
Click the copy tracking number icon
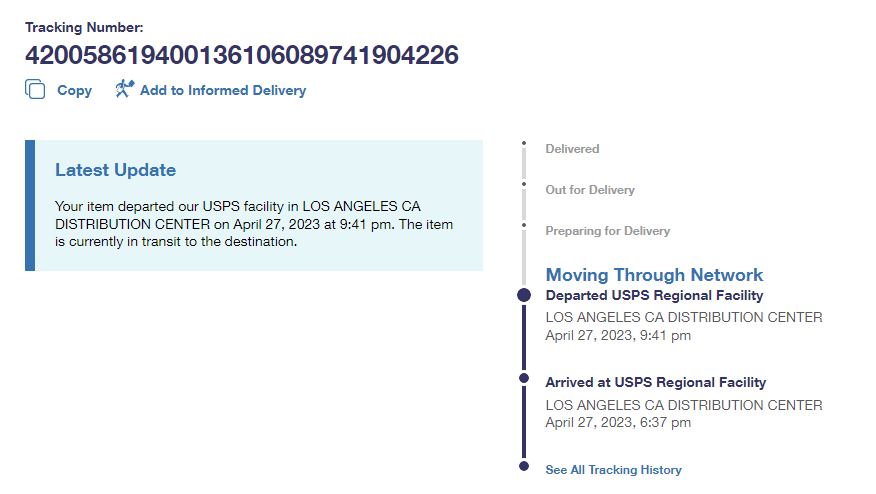point(35,90)
